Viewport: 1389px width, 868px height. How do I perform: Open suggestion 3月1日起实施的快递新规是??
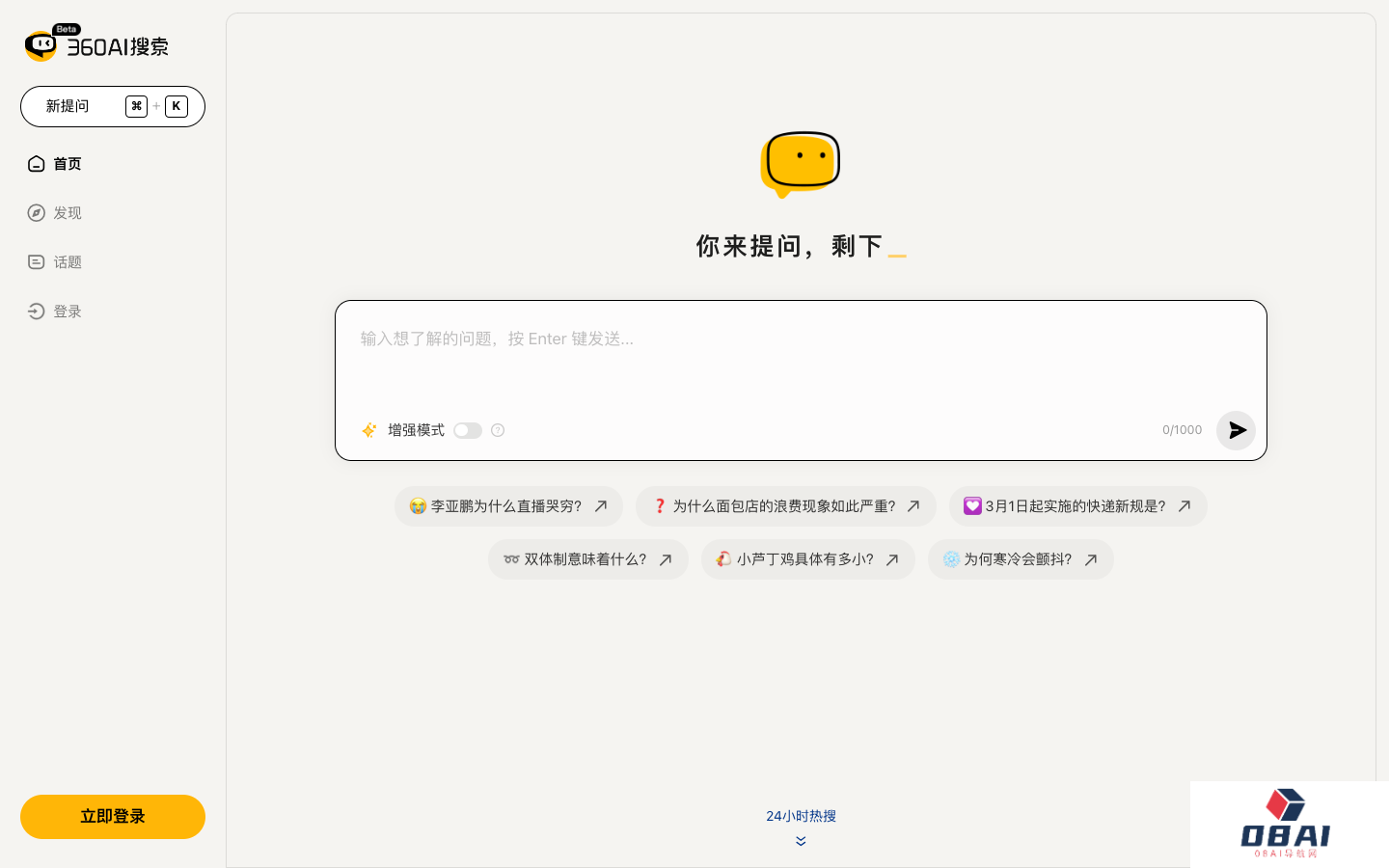click(x=1076, y=506)
